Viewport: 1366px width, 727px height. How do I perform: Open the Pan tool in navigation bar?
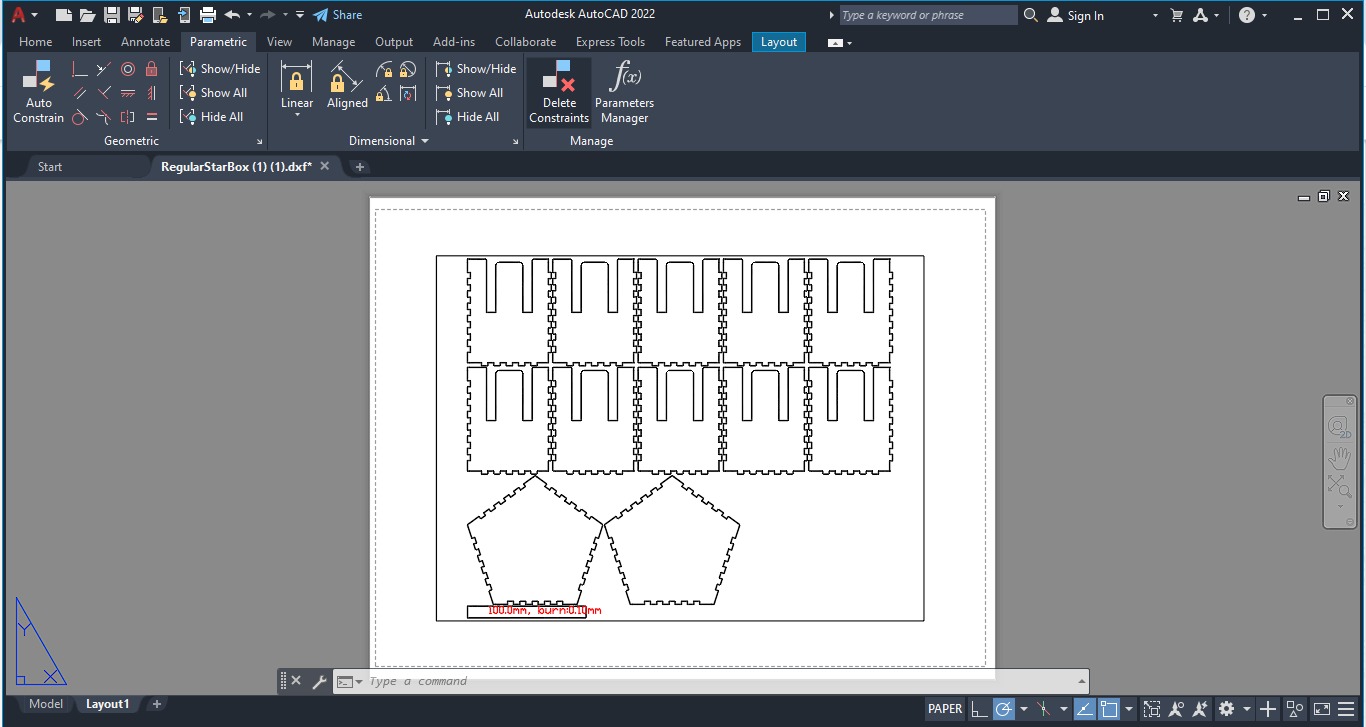[1340, 459]
